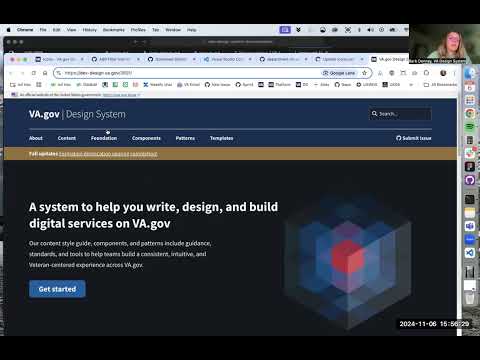480x360 pixels.
Task: Open the VA Email bookmark
Action: tap(188, 85)
